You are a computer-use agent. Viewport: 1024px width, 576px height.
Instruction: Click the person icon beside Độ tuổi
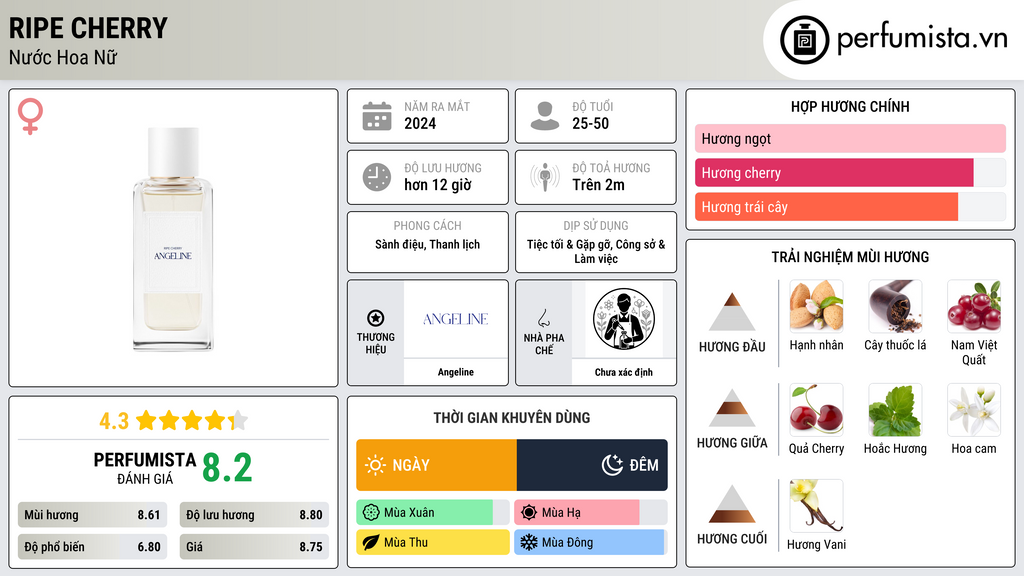click(545, 116)
